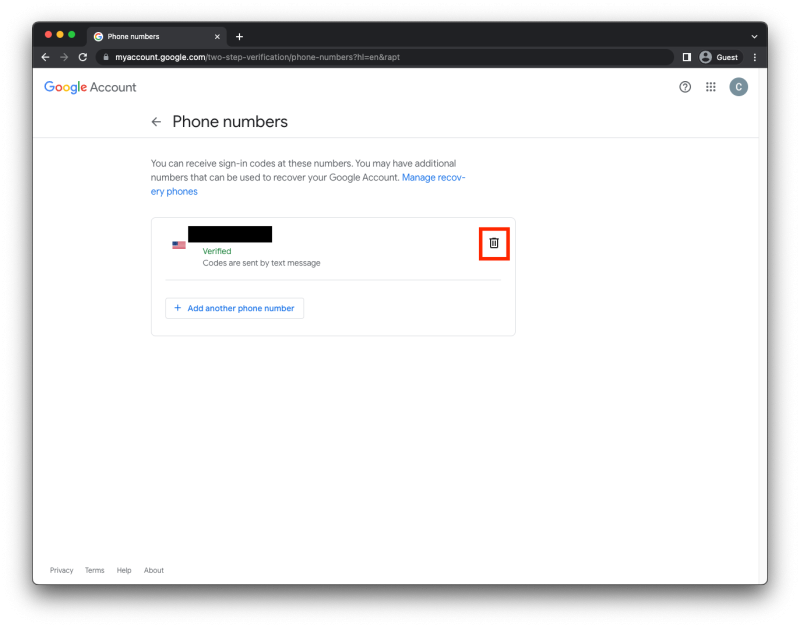Click the About link in the footer

(153, 570)
